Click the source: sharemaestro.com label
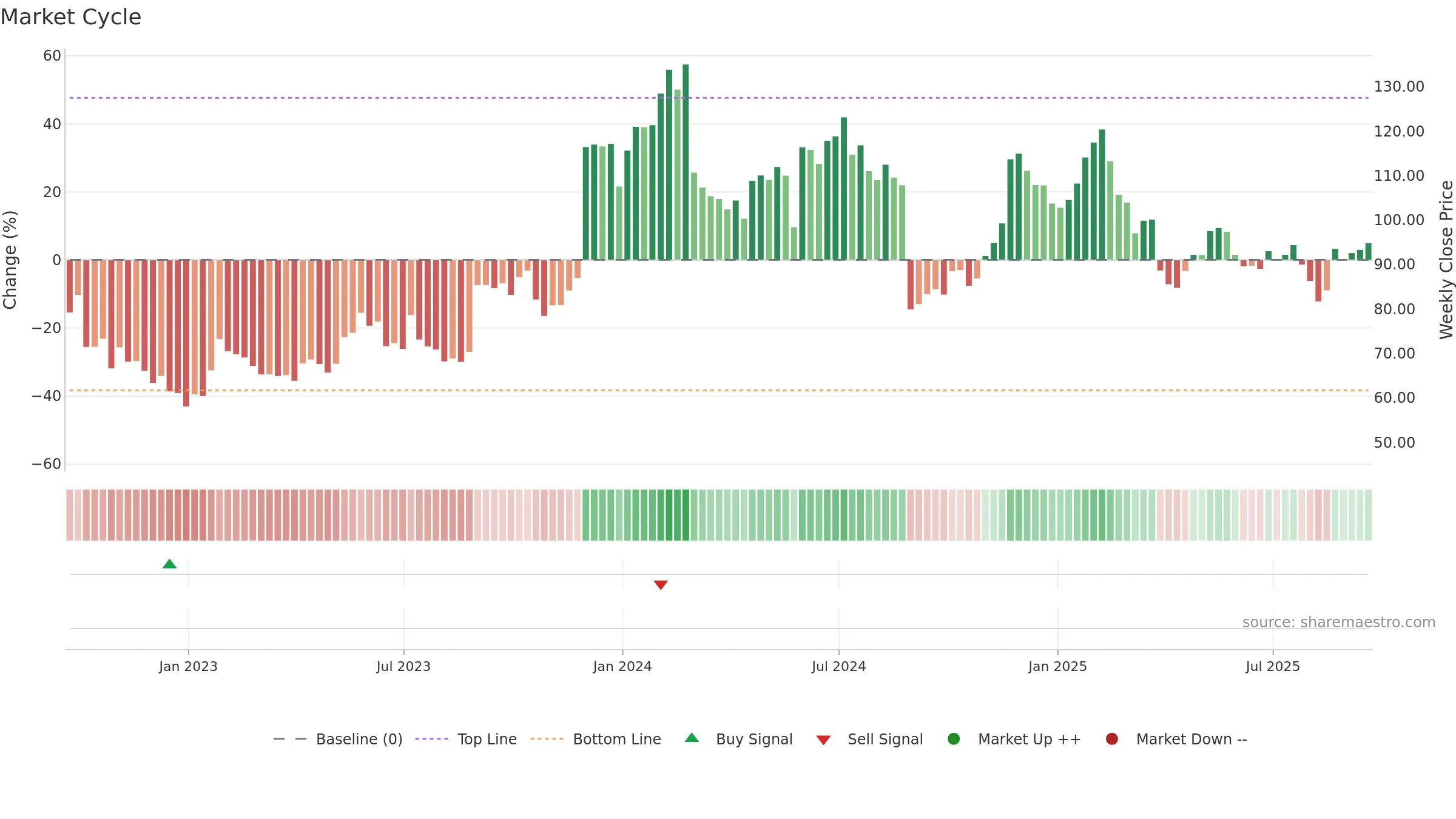The width and height of the screenshot is (1456, 819). pos(1339,622)
